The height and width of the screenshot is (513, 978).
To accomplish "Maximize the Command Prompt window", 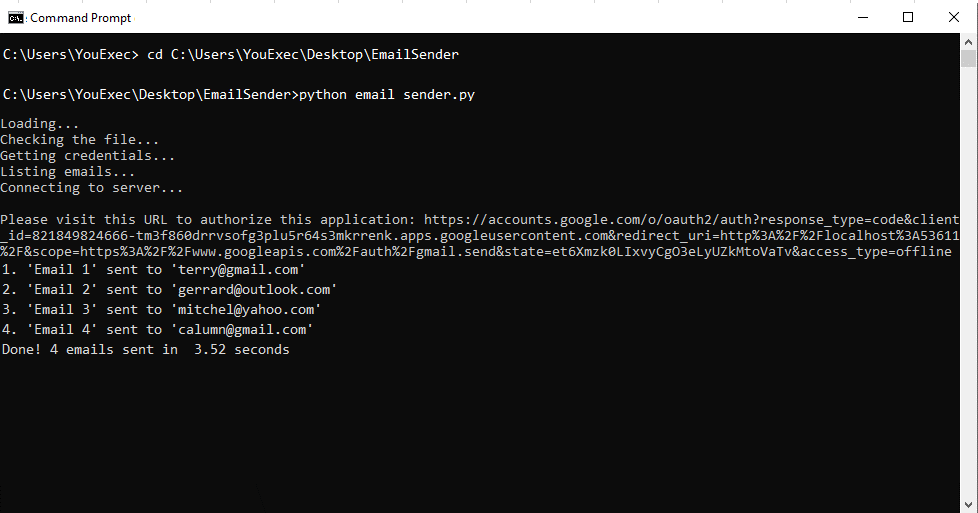I will click(x=908, y=17).
